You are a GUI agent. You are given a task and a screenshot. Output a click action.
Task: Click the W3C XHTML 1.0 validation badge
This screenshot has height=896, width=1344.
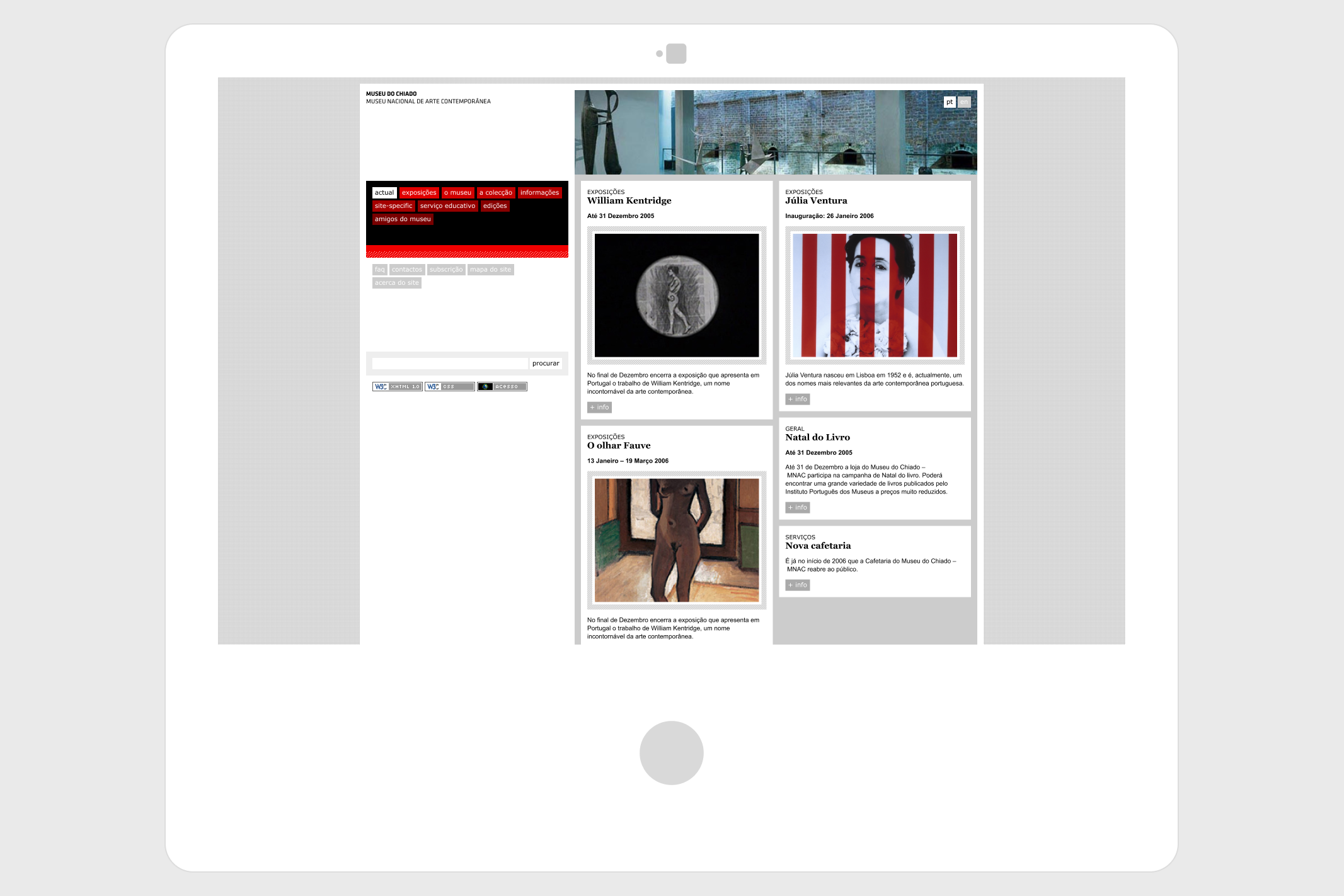[x=397, y=386]
